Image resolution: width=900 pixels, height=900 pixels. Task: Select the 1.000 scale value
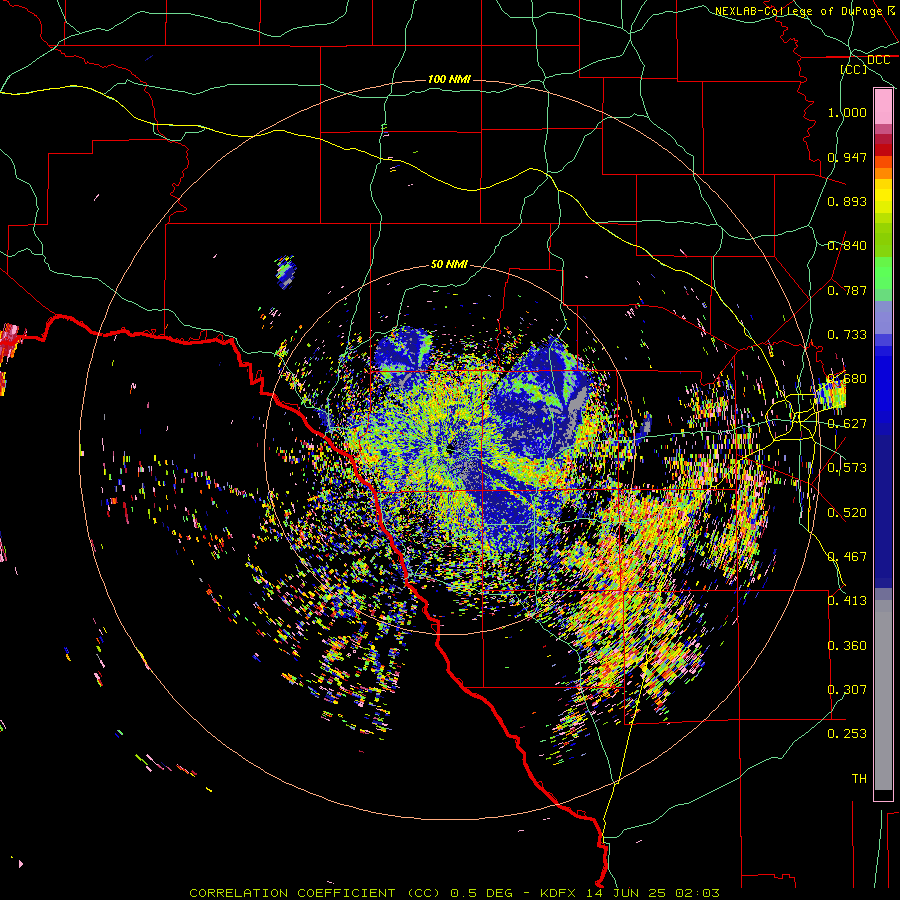[847, 112]
